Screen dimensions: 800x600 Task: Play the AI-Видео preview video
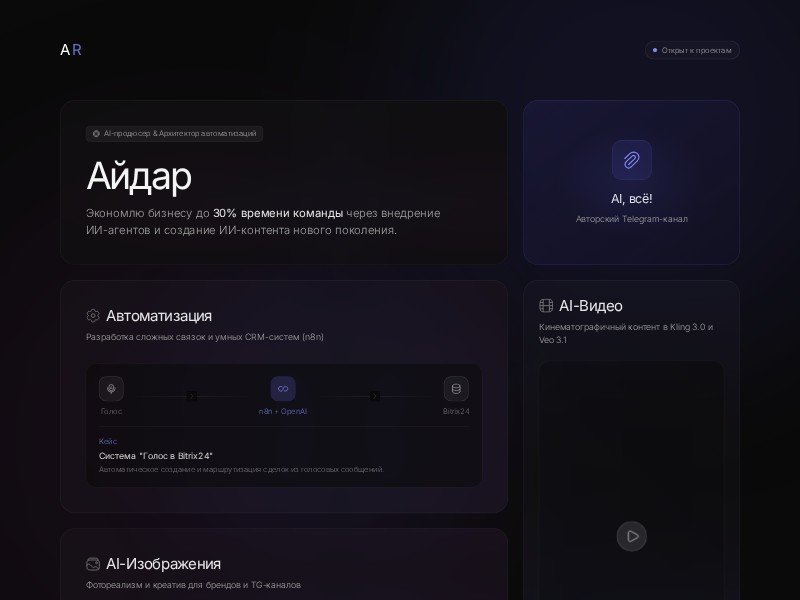coord(632,536)
